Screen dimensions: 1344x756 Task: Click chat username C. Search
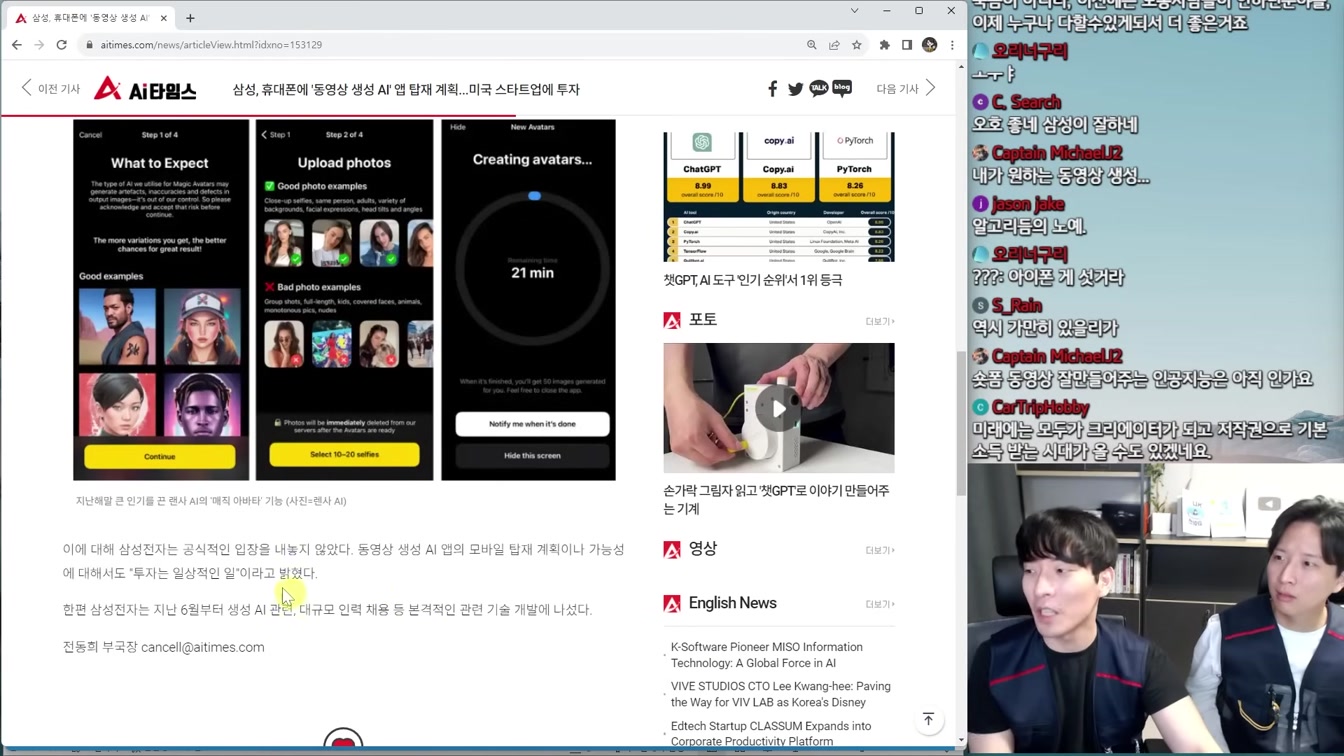pyautogui.click(x=1026, y=102)
